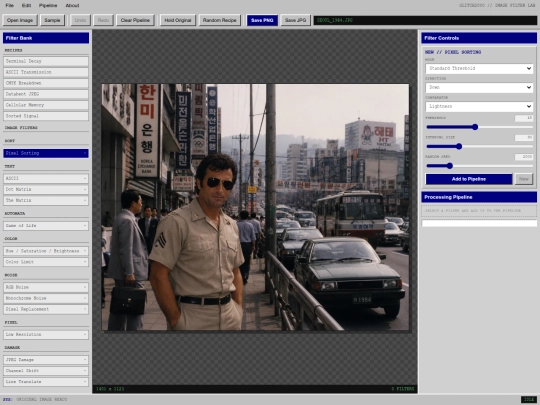Viewport: 540px width, 405px height.
Task: Click Add to Pipeline button
Action: click(469, 179)
